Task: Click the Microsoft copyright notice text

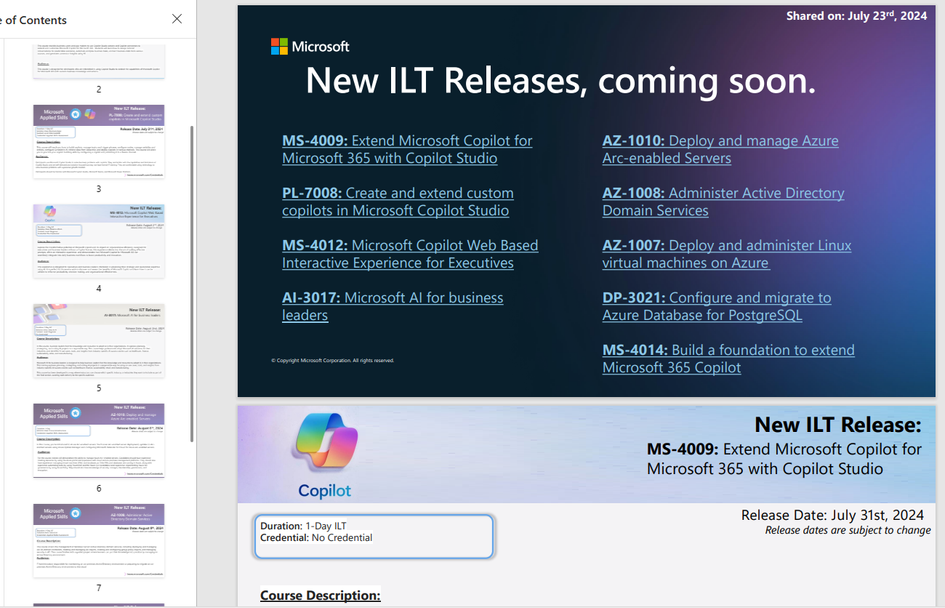Action: coord(333,360)
